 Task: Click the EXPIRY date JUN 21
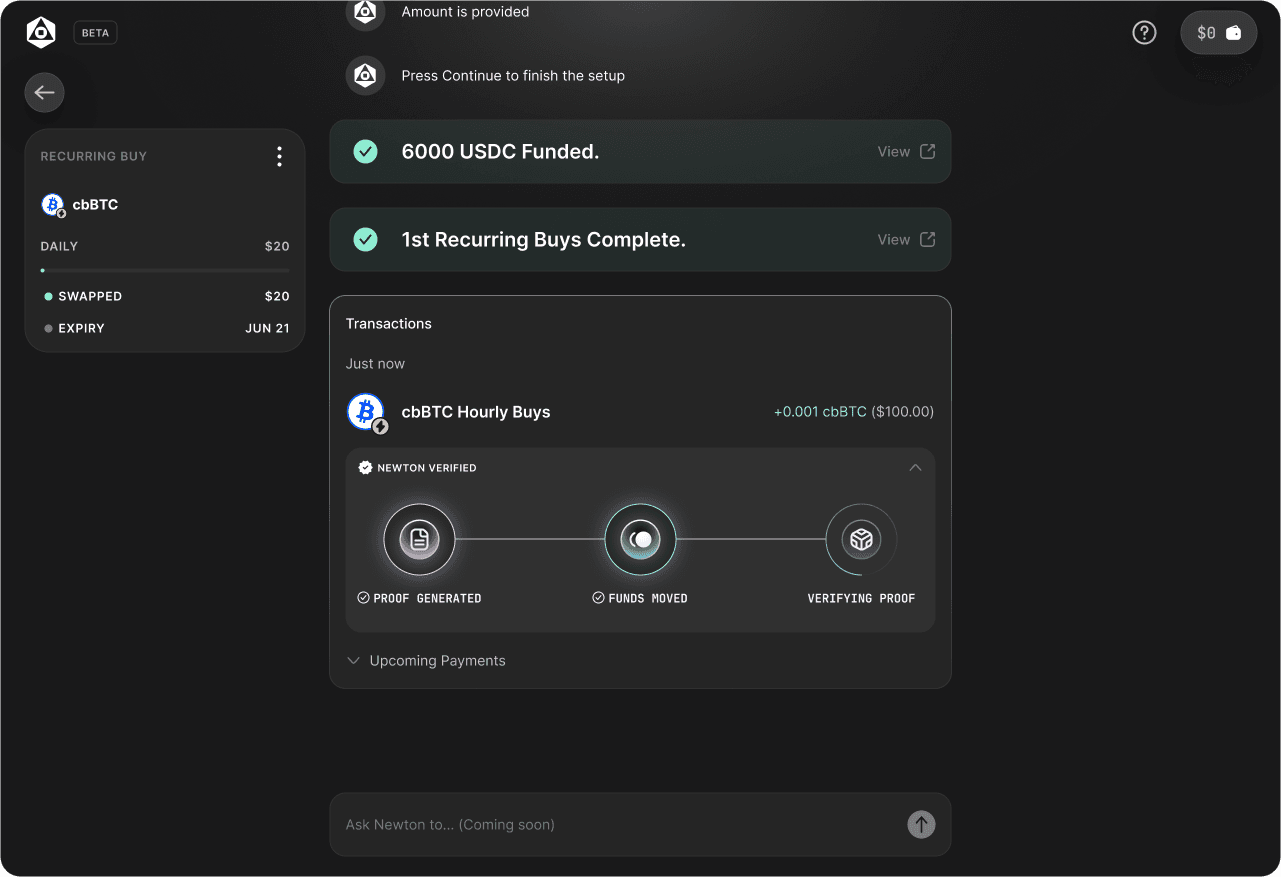[x=267, y=328]
